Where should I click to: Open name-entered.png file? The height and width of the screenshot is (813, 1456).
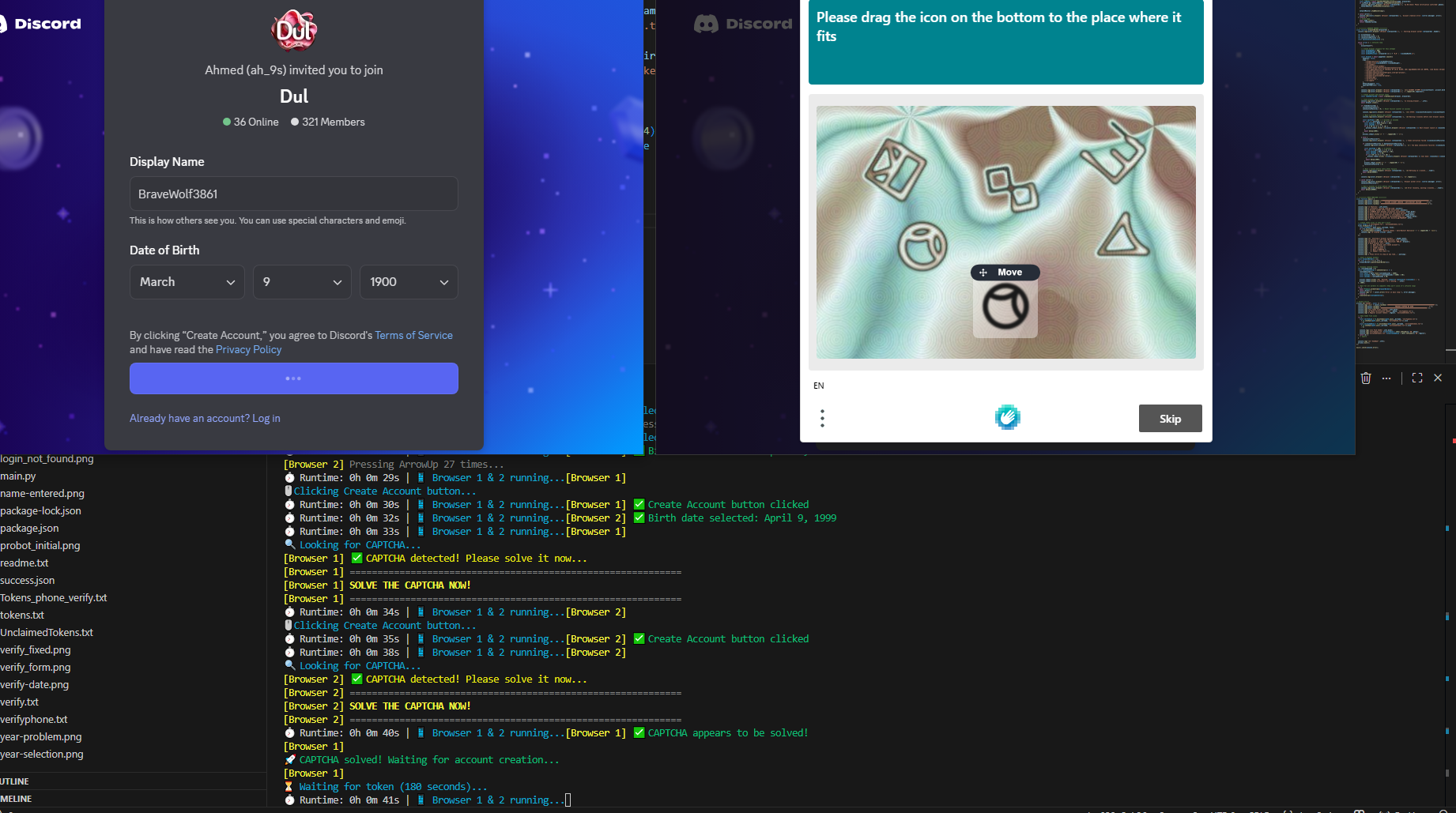pos(43,493)
